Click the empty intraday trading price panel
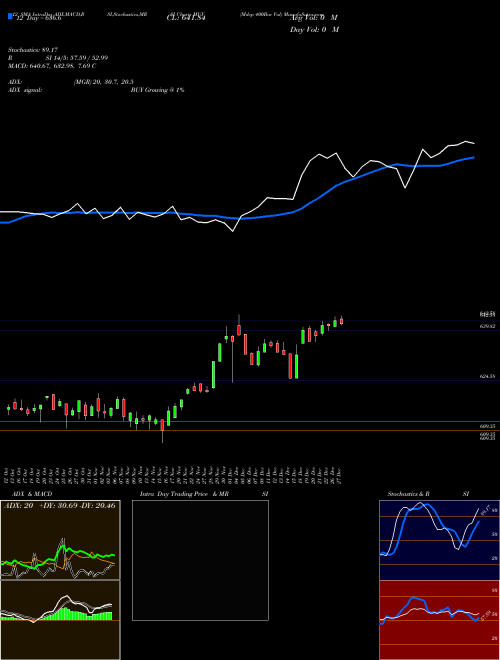Viewport: 500px width, 660px height. tap(200, 560)
